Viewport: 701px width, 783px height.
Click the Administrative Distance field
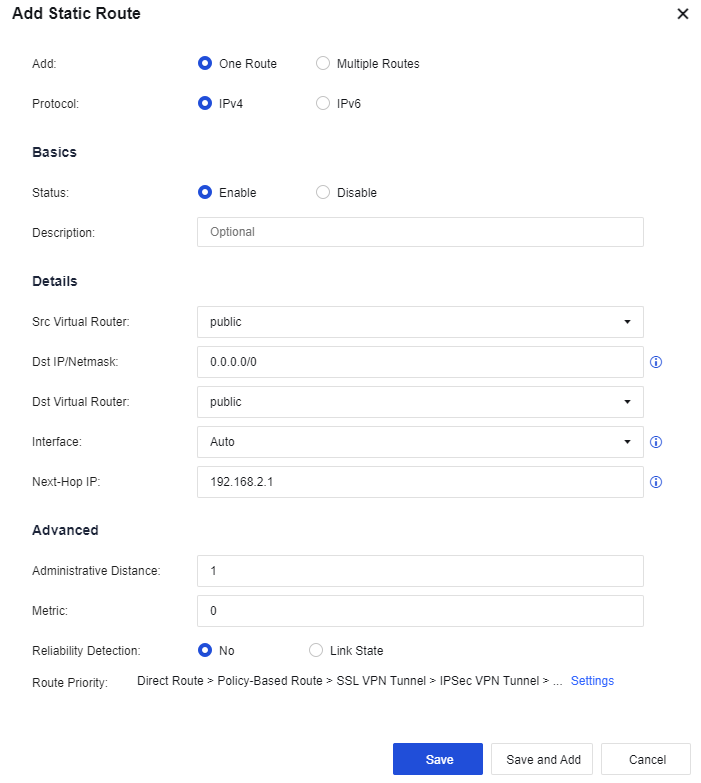(420, 571)
